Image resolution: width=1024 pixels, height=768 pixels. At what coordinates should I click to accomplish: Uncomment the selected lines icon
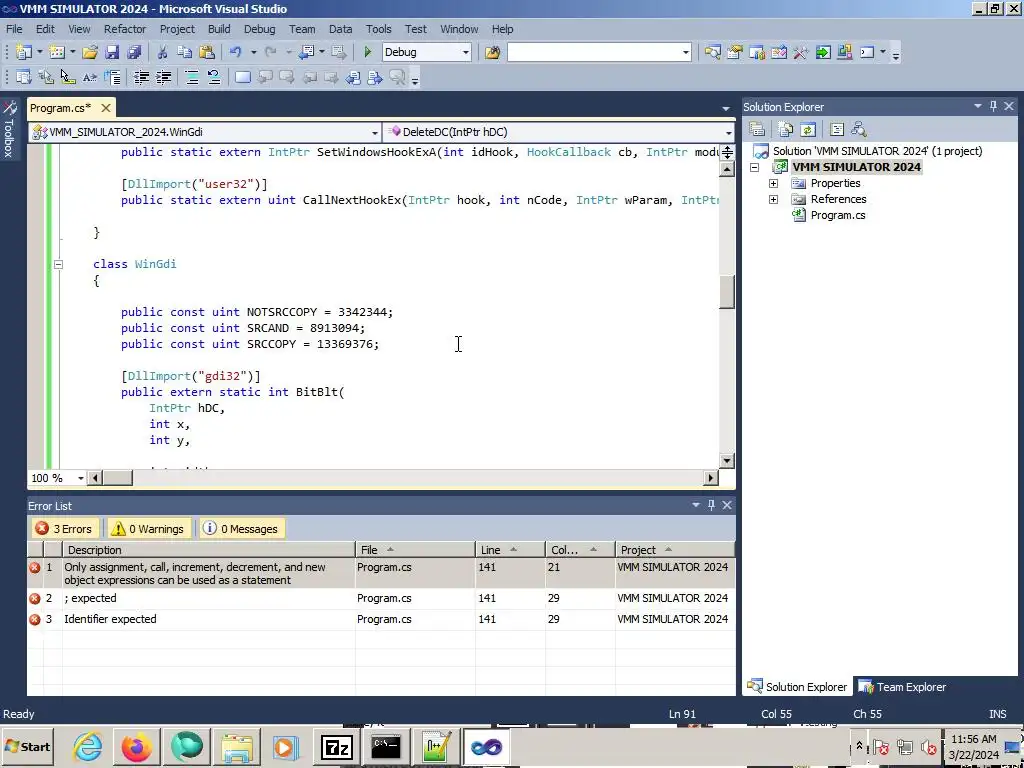coord(214,78)
